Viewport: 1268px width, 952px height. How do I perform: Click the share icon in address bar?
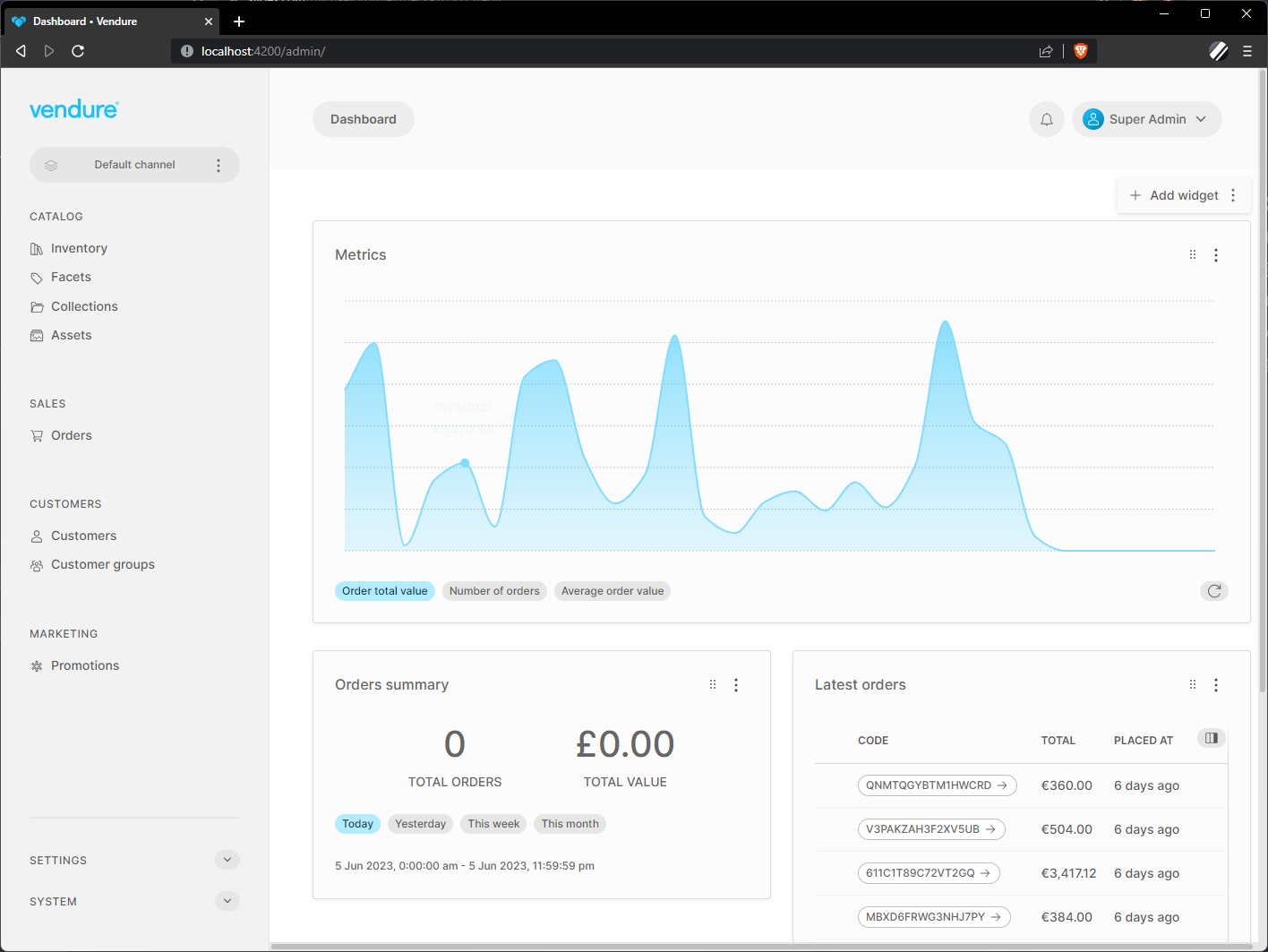point(1046,51)
